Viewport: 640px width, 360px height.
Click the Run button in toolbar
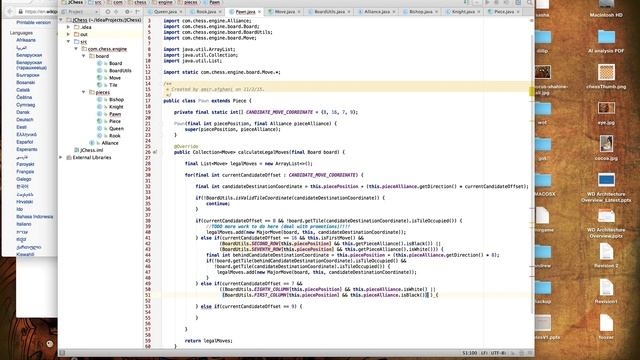487,2
